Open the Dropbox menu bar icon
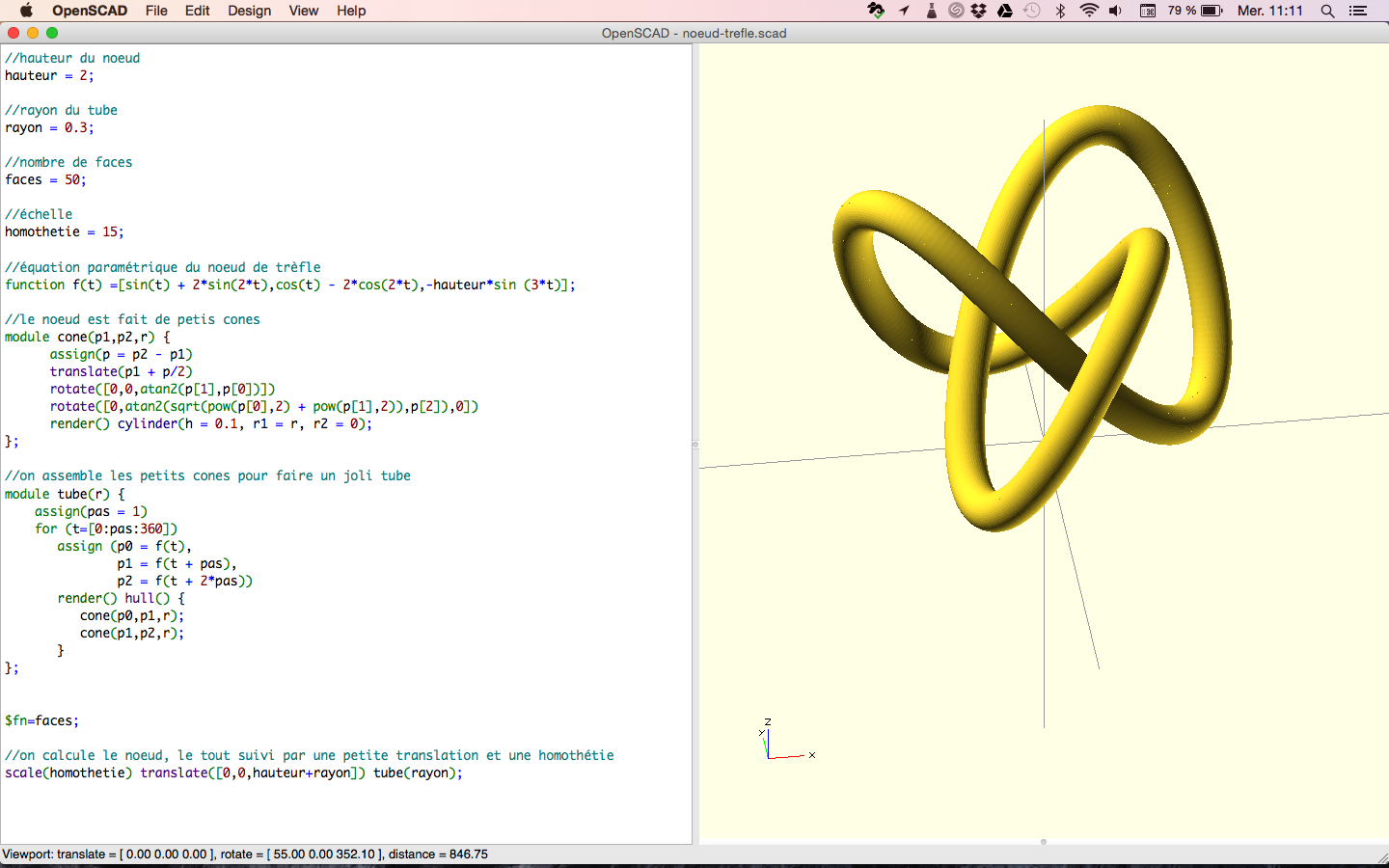The height and width of the screenshot is (868, 1389). (x=979, y=11)
